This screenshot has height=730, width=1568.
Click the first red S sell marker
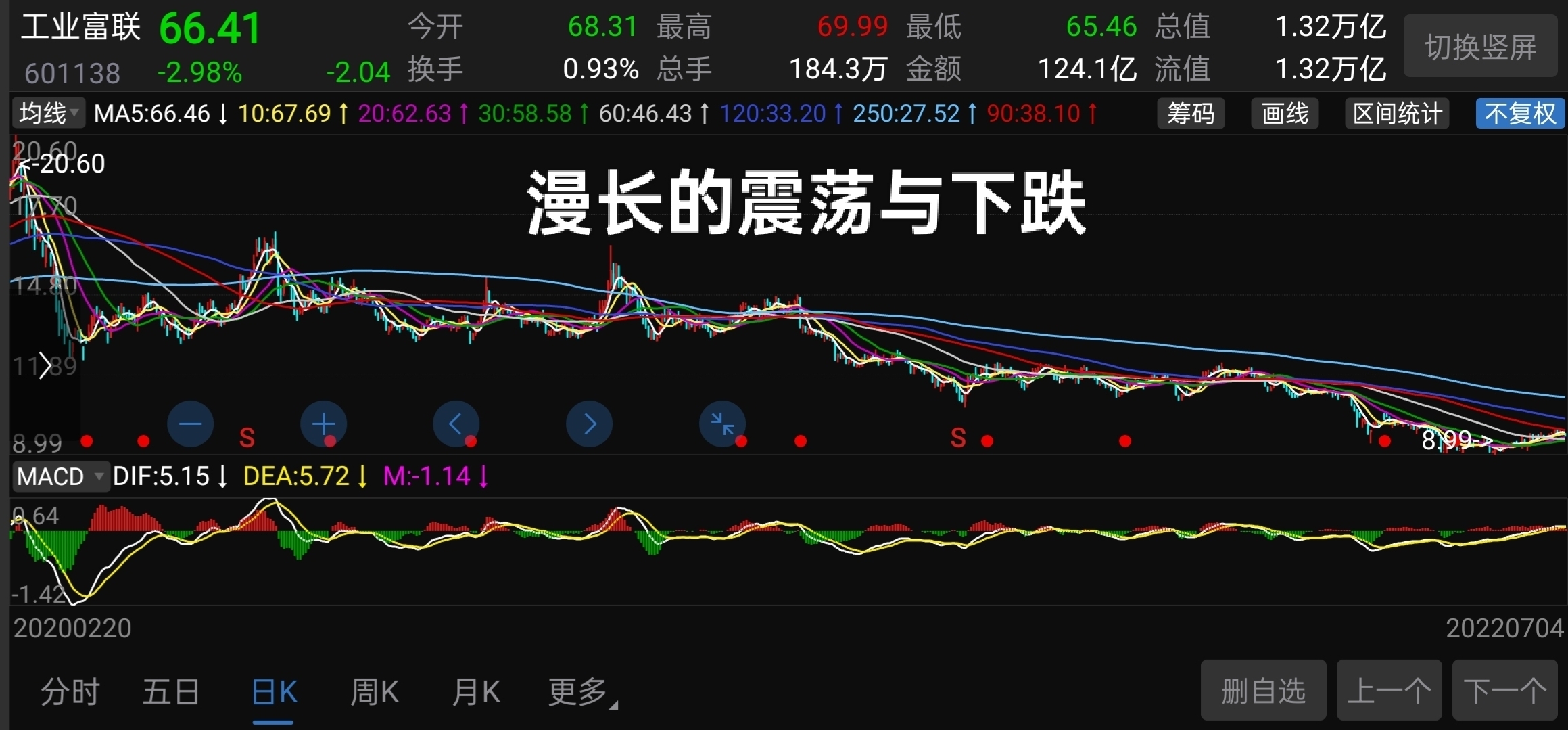(x=247, y=438)
